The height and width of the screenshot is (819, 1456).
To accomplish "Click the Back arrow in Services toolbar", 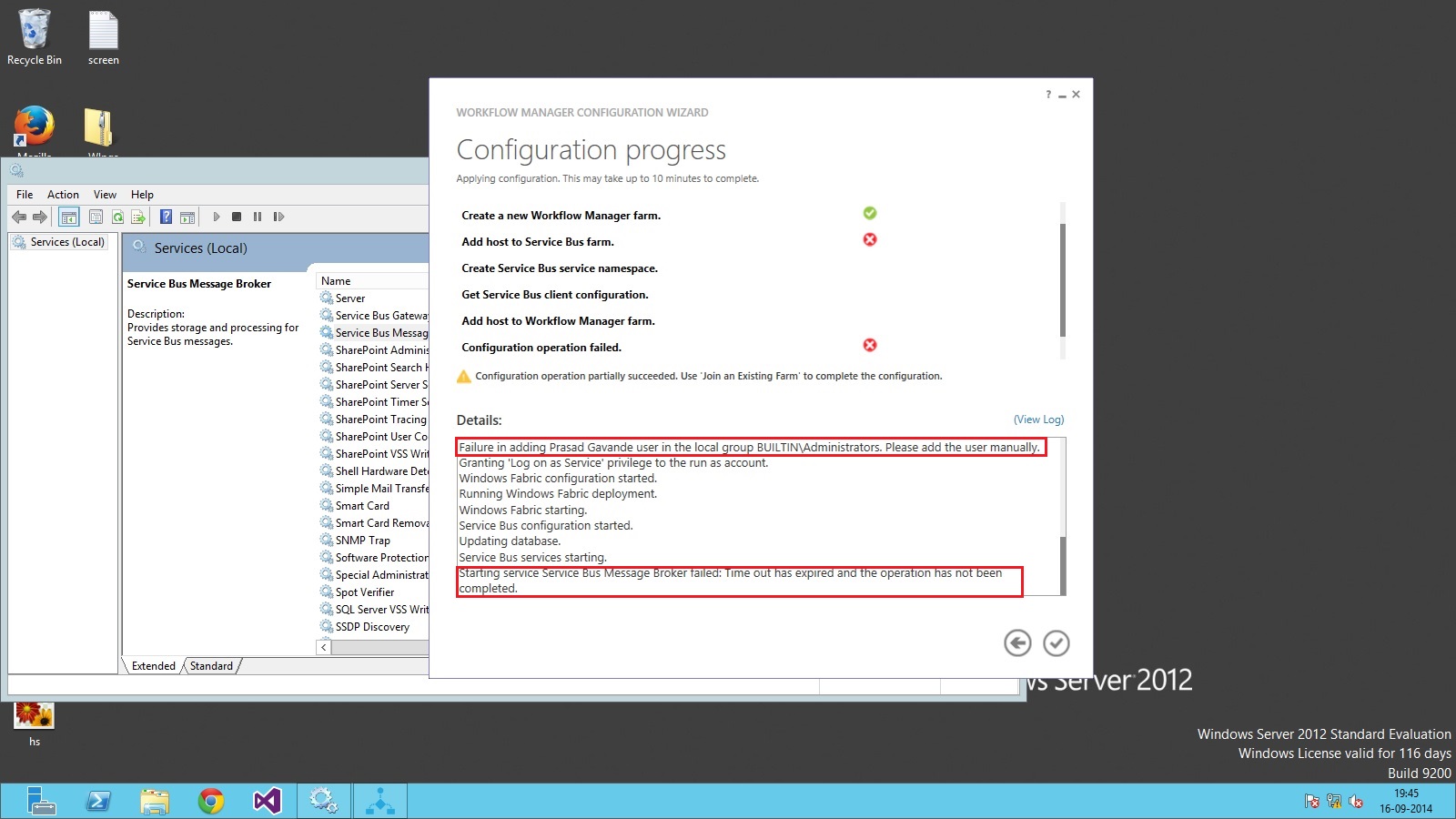I will click(19, 217).
